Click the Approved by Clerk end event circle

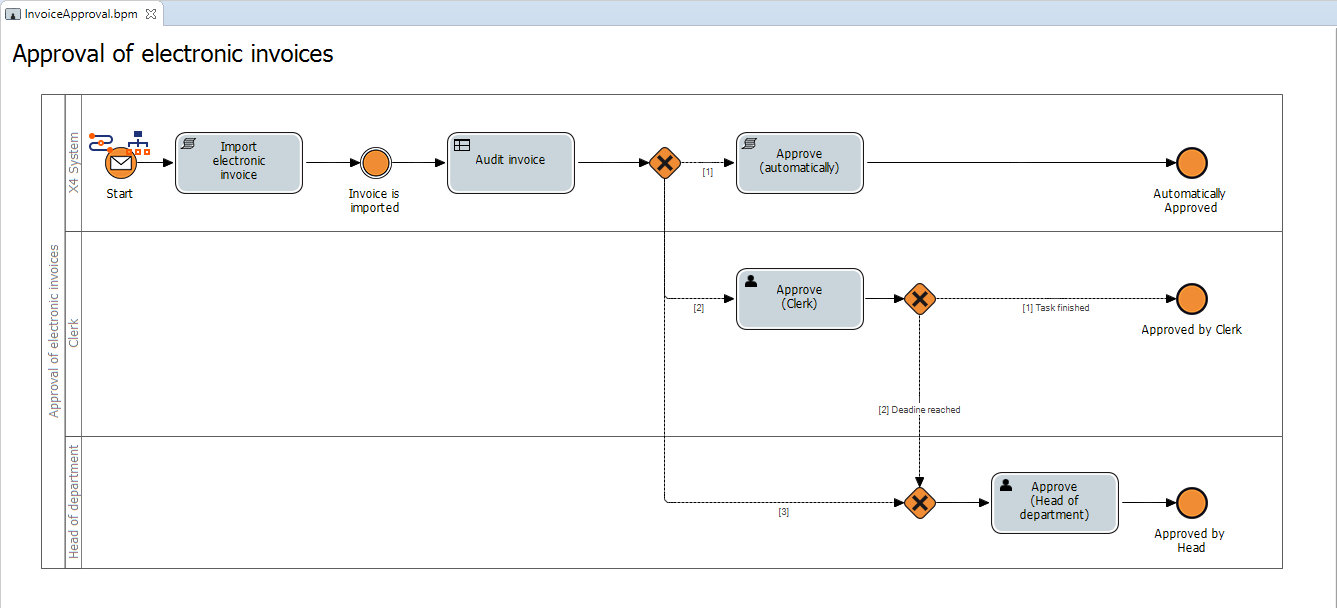point(1190,299)
